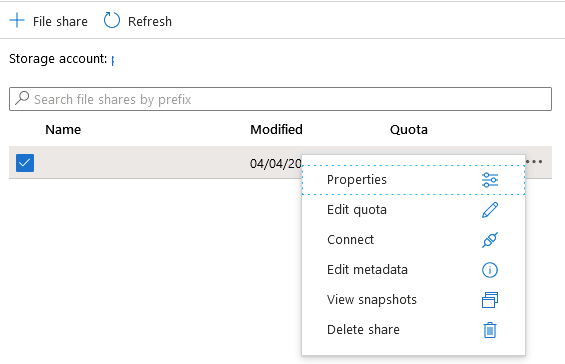The width and height of the screenshot is (565, 364).
Task: Select Edit metadata menu entry
Action: tap(413, 270)
